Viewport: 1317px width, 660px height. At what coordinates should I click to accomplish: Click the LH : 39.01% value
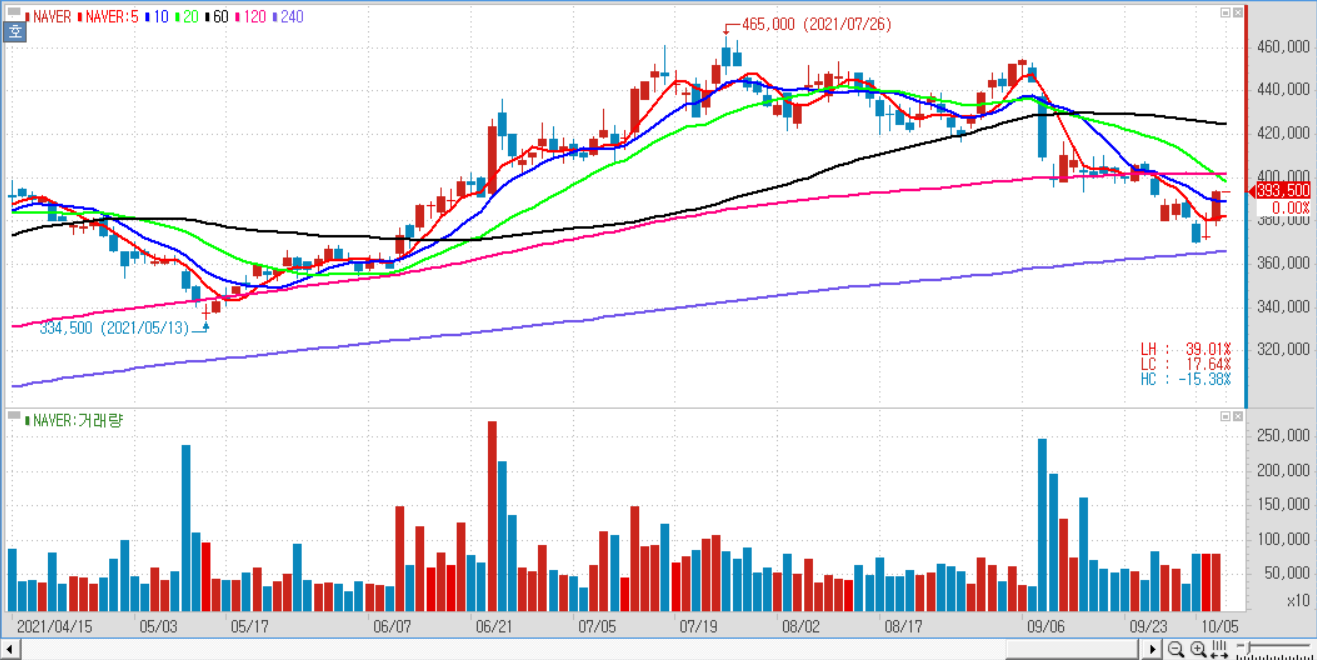1186,349
